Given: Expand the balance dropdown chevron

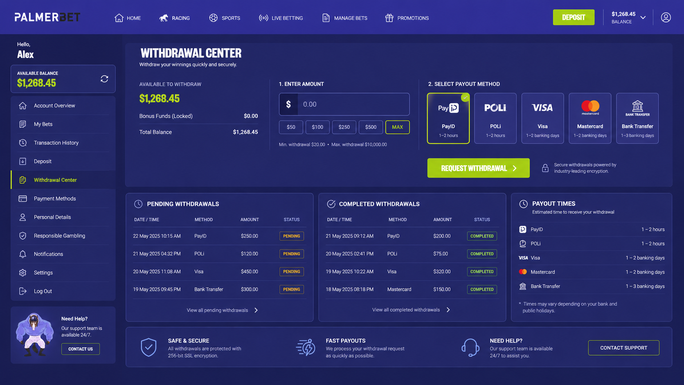Looking at the screenshot, I should (x=643, y=18).
